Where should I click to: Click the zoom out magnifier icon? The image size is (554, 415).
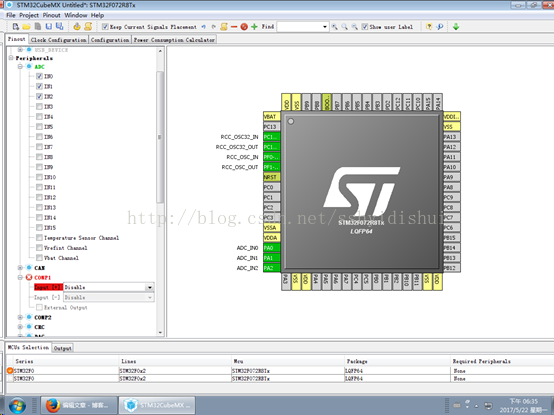tap(354, 27)
